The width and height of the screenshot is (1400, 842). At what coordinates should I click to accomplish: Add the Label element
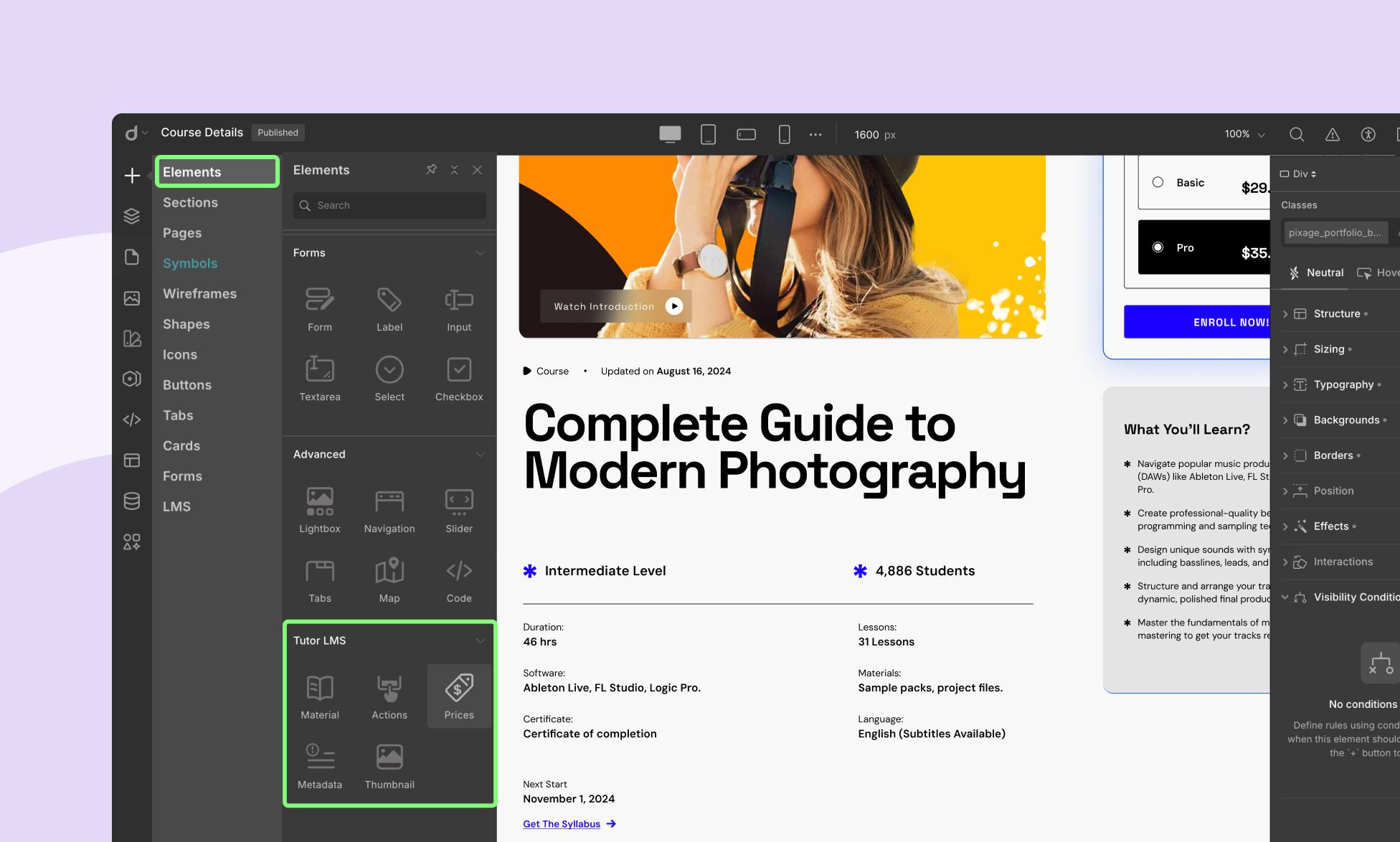click(389, 309)
